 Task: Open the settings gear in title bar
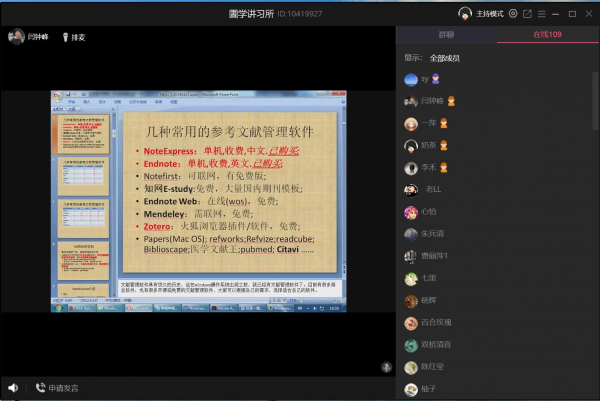(513, 14)
